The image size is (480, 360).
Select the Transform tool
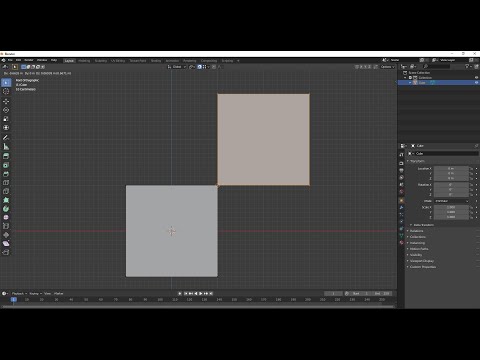point(6,127)
